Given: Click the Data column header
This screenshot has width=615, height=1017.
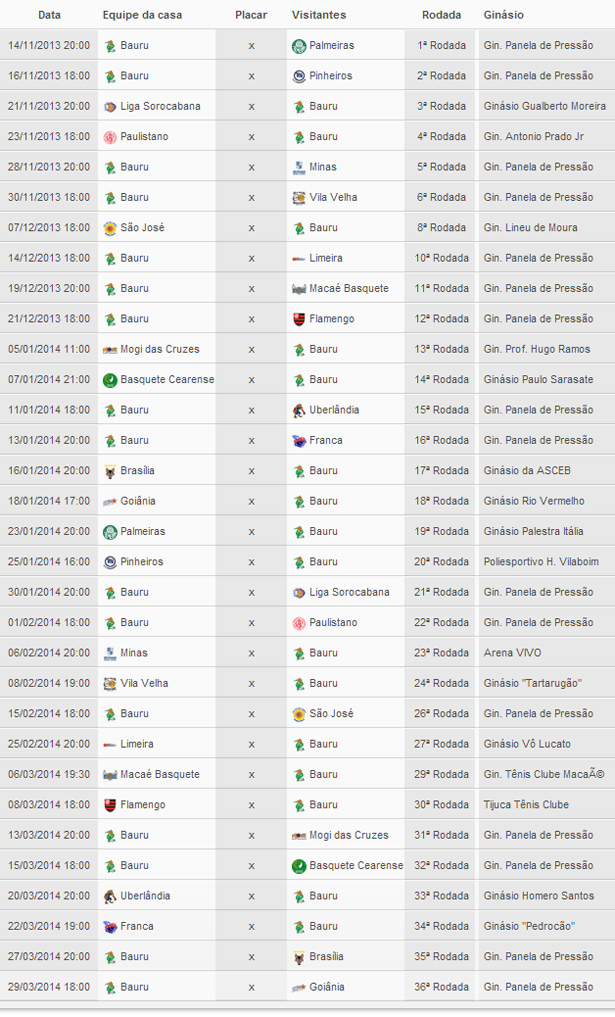Looking at the screenshot, I should (x=49, y=15).
